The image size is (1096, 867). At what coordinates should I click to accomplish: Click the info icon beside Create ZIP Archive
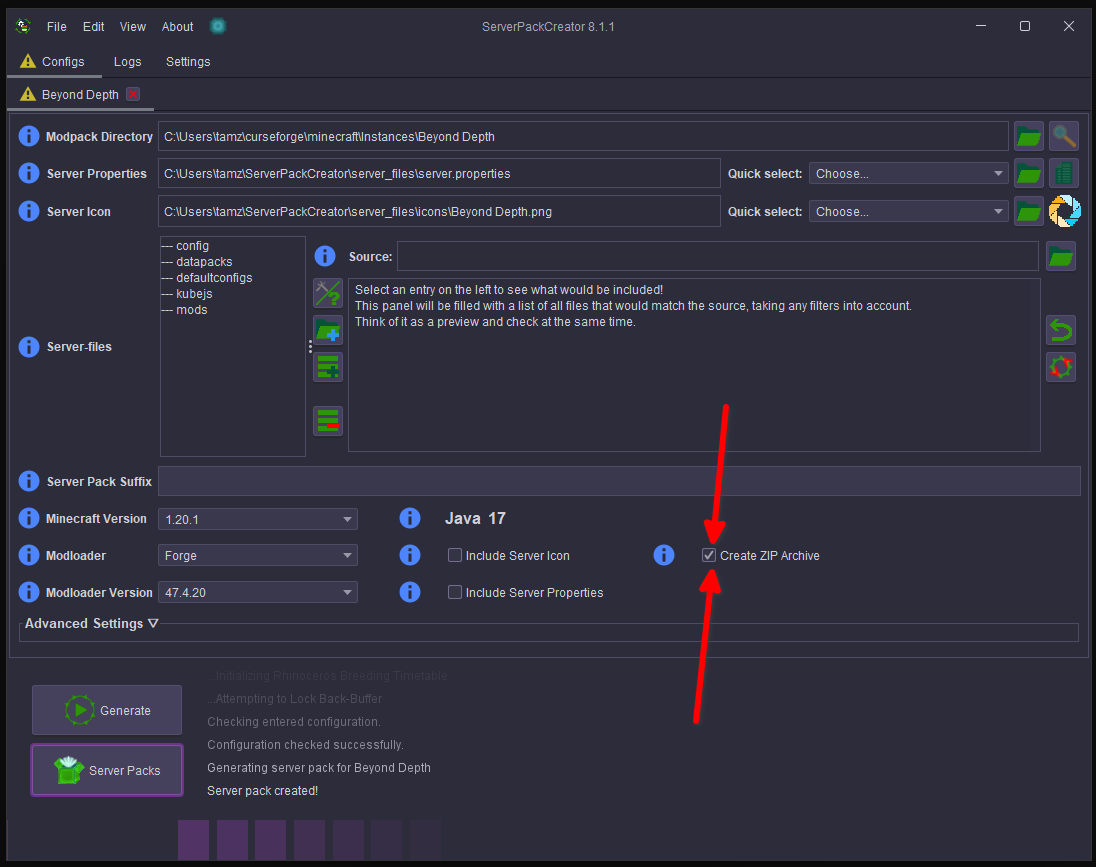[x=663, y=555]
